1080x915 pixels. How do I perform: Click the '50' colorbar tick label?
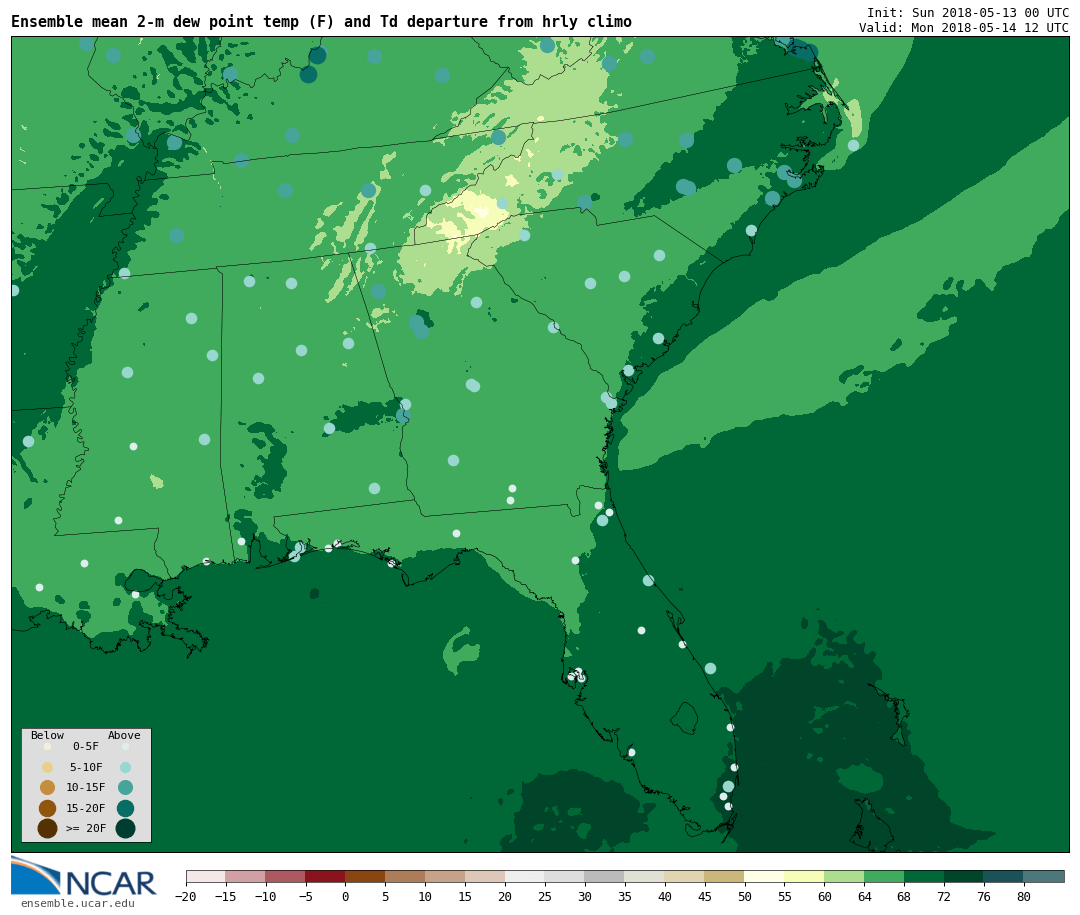coord(745,896)
